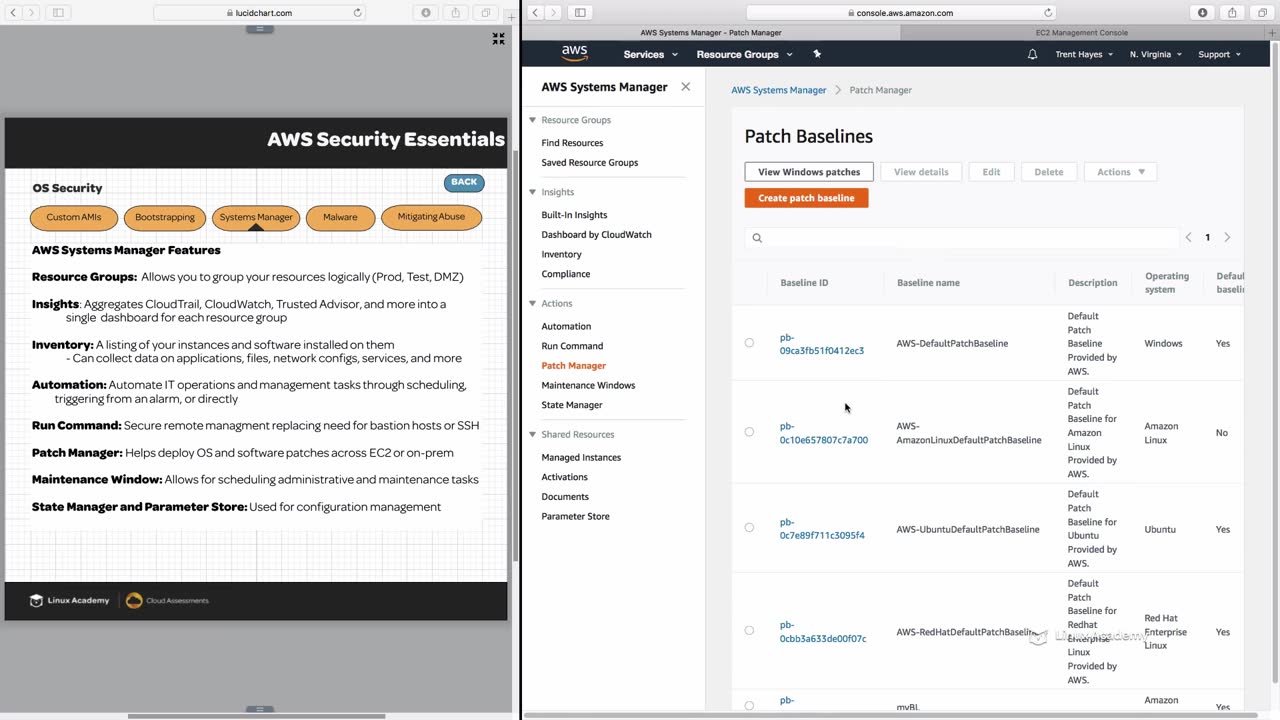Viewport: 1280px width, 720px height.
Task: Select the AWS-UbuntuDefaultPatchBaseline radio button
Action: click(749, 528)
